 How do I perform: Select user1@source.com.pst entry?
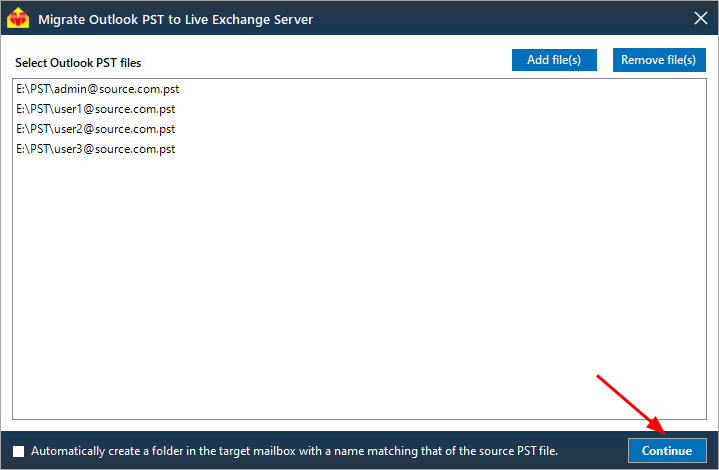coord(95,109)
